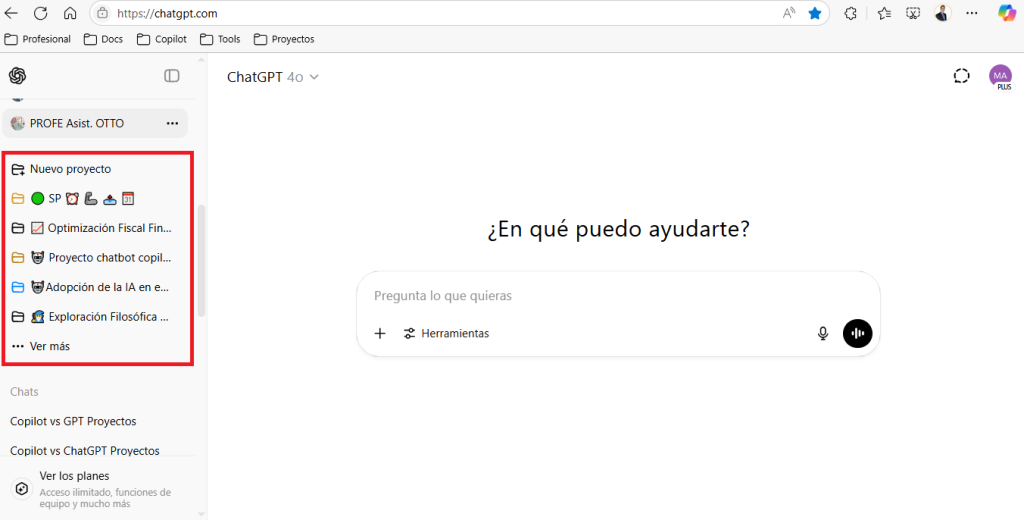Open Optimización Fiscal project
This screenshot has width=1024, height=520.
click(x=109, y=228)
